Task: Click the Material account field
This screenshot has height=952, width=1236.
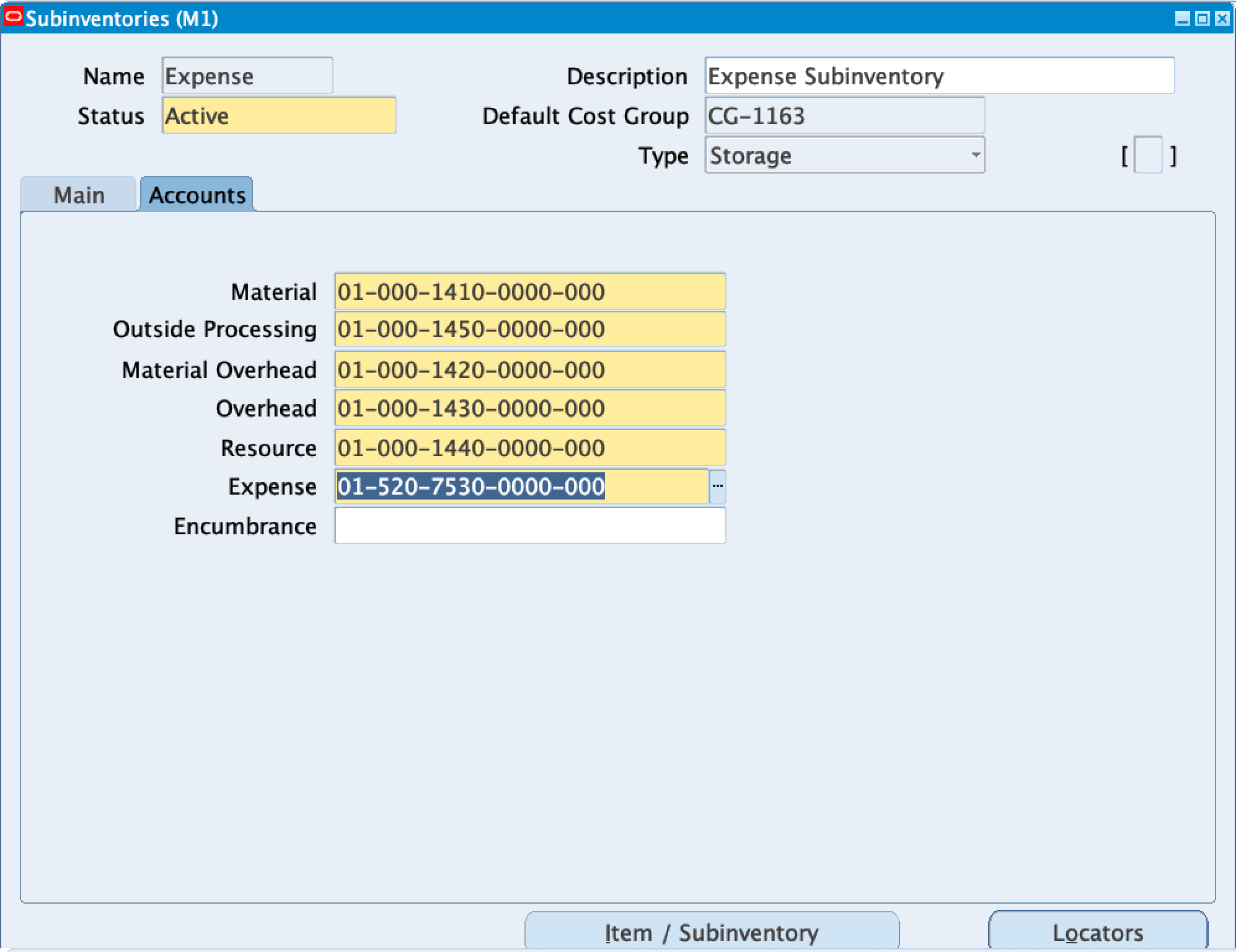Action: [x=529, y=291]
